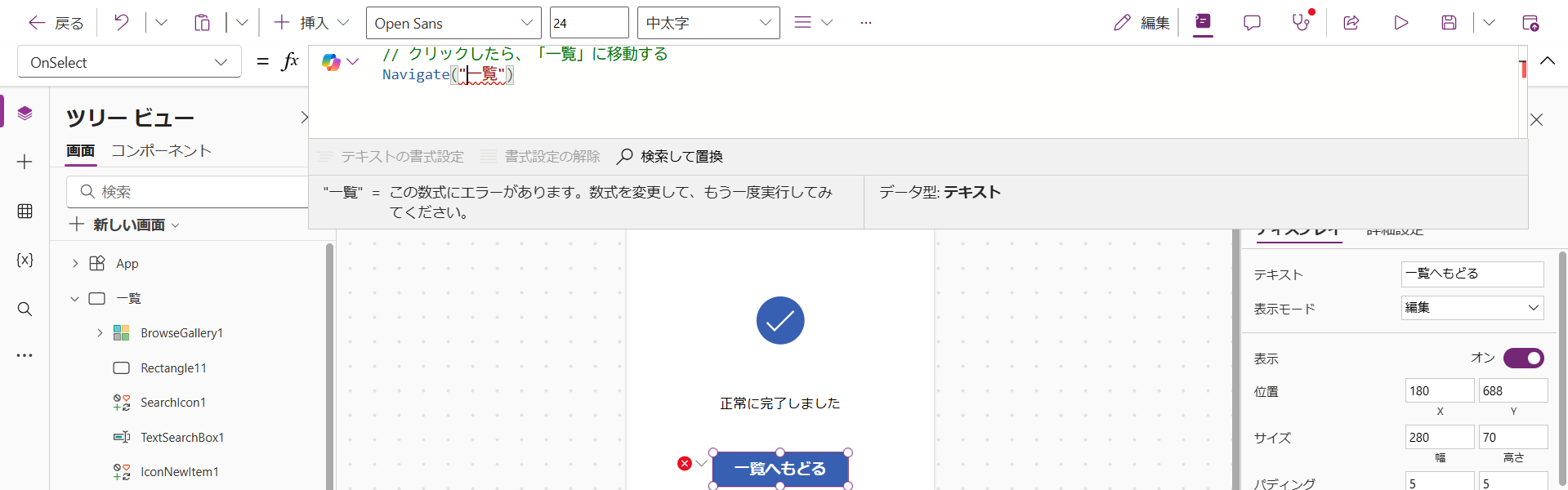1568x490 pixels.
Task: Open the sidebar more options ellipsis
Action: point(25,355)
